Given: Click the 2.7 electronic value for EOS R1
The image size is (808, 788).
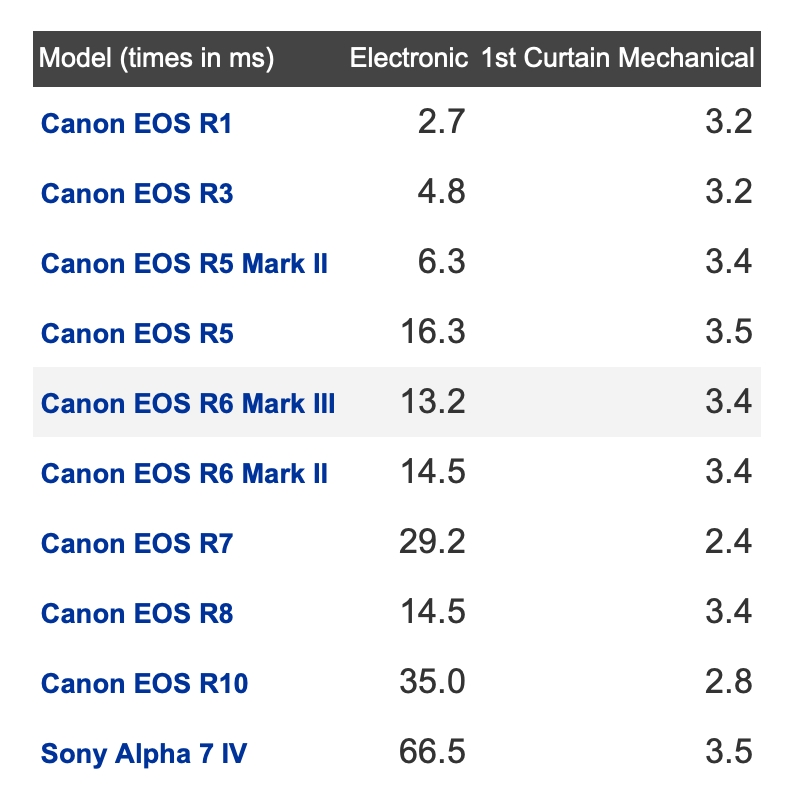Looking at the screenshot, I should [441, 122].
